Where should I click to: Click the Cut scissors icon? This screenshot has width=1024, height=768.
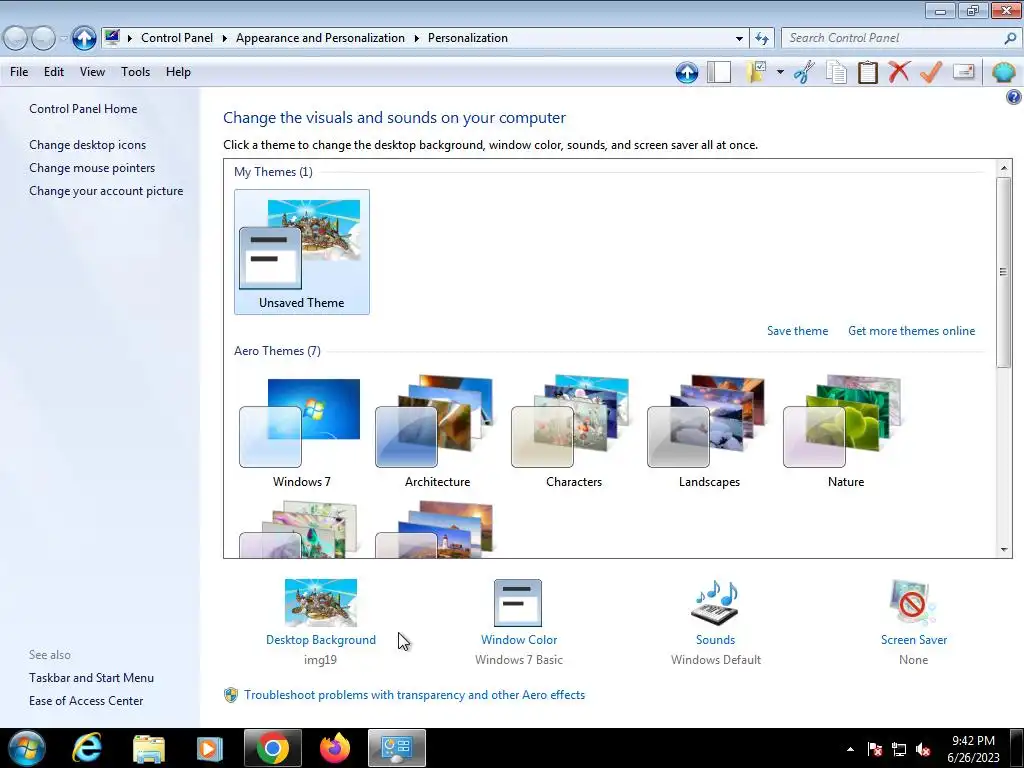pos(804,72)
